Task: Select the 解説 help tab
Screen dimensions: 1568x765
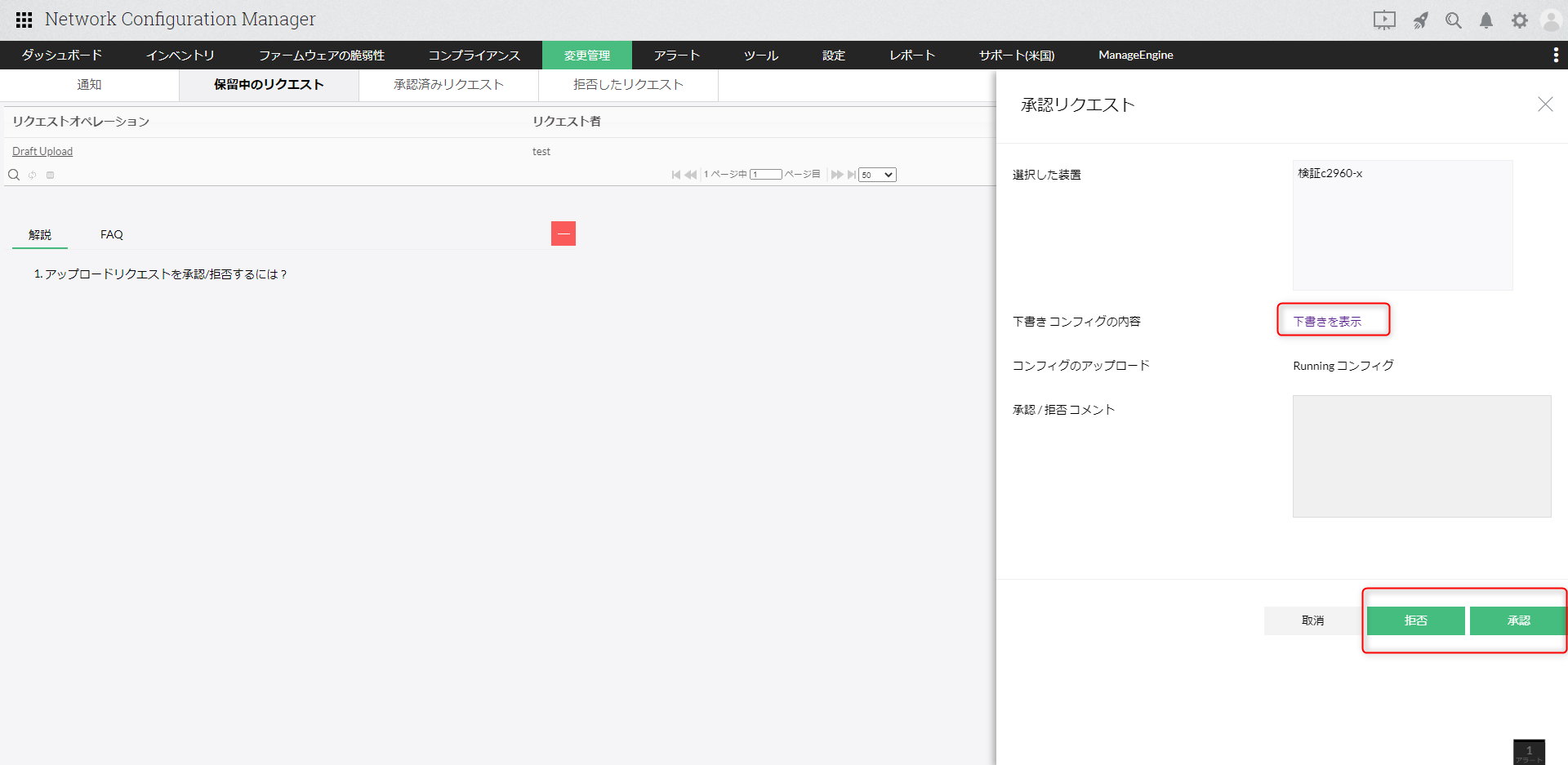Action: pyautogui.click(x=40, y=234)
